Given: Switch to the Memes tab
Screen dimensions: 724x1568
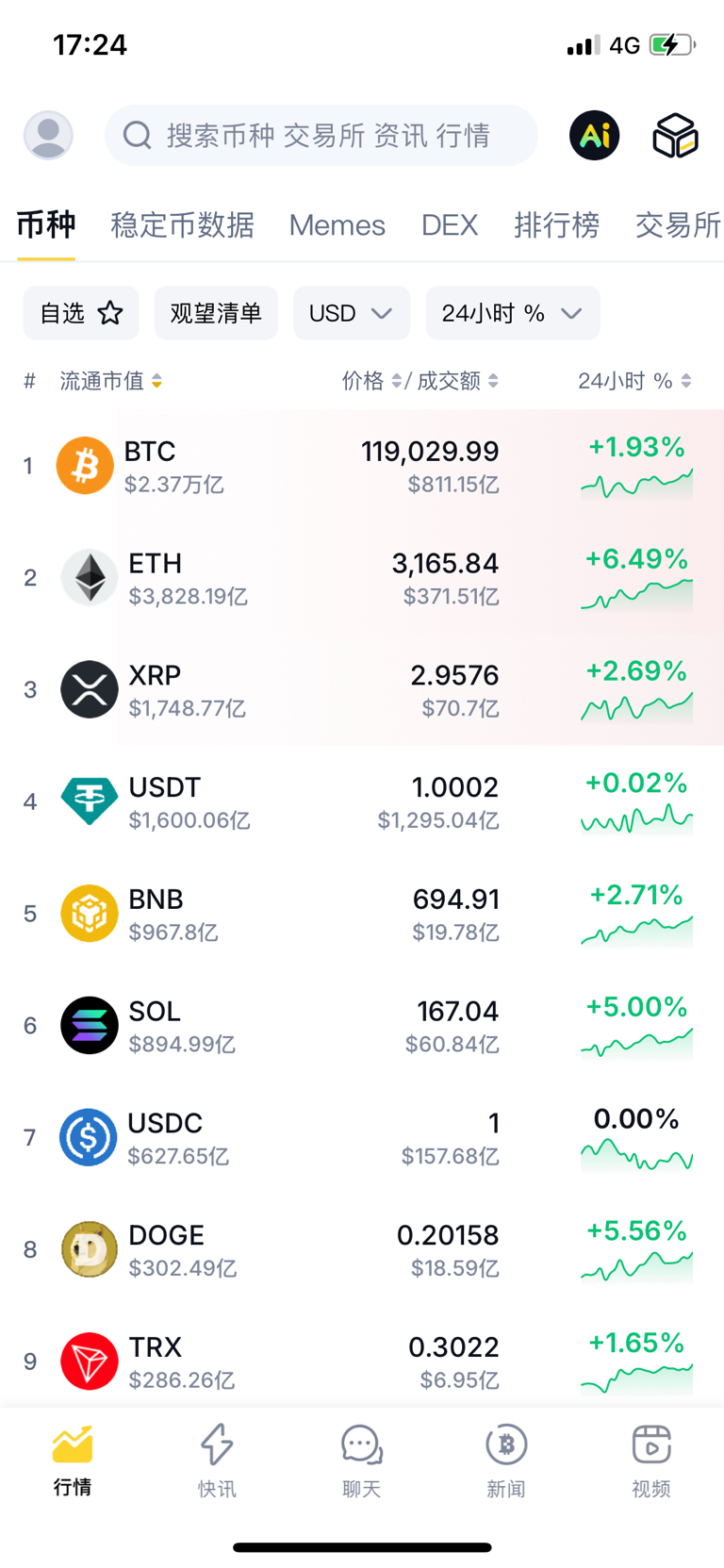Looking at the screenshot, I should tap(337, 225).
